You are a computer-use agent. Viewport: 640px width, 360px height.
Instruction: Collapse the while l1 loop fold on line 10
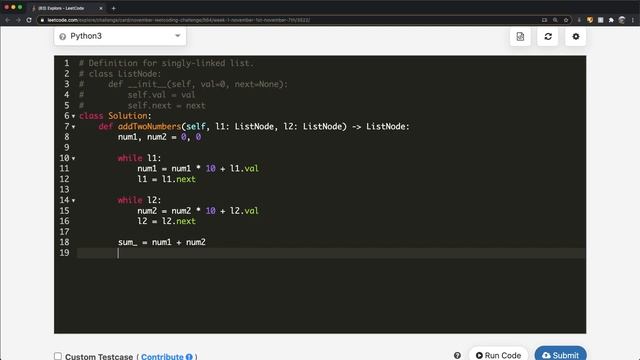pyautogui.click(x=73, y=158)
